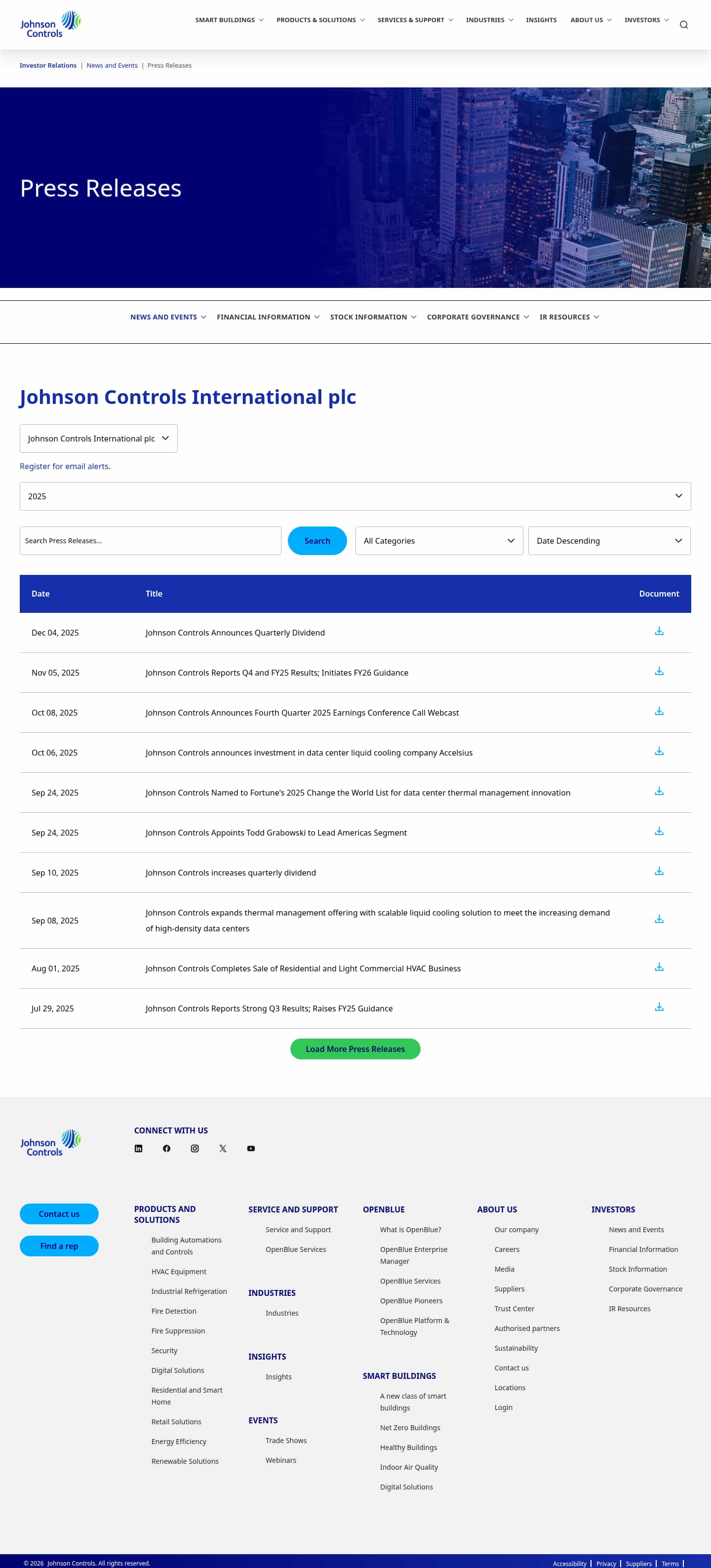Download the Dec 04 Quarterly Dividend document
711x1568 pixels.
tap(659, 631)
